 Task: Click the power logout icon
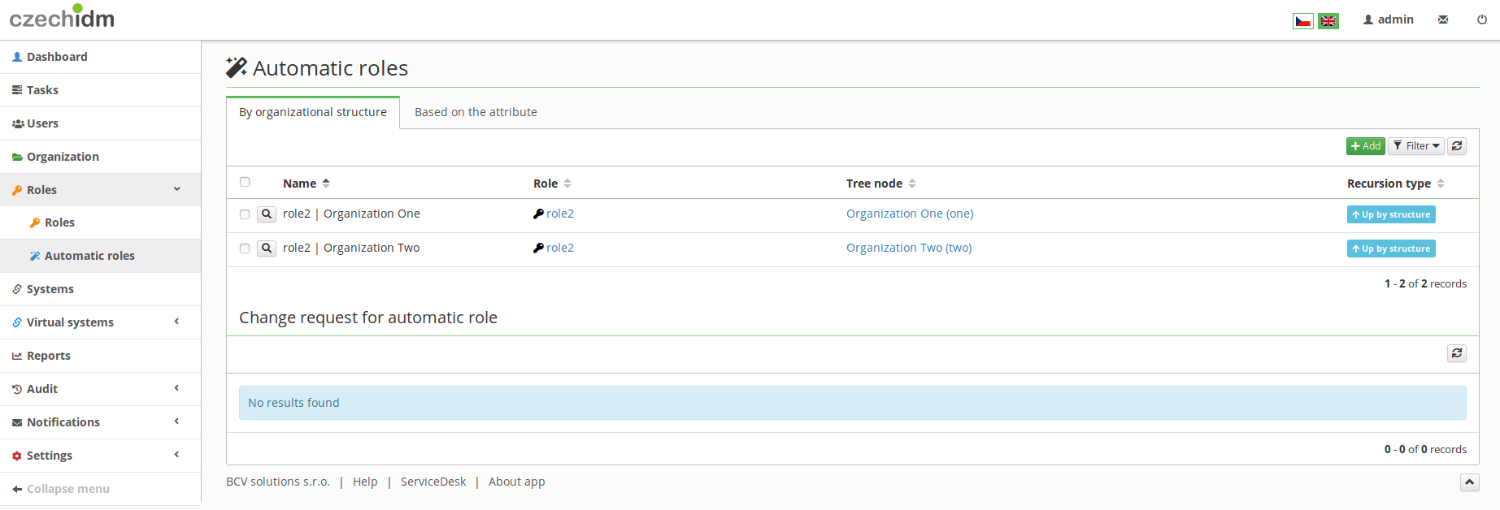pyautogui.click(x=1482, y=19)
